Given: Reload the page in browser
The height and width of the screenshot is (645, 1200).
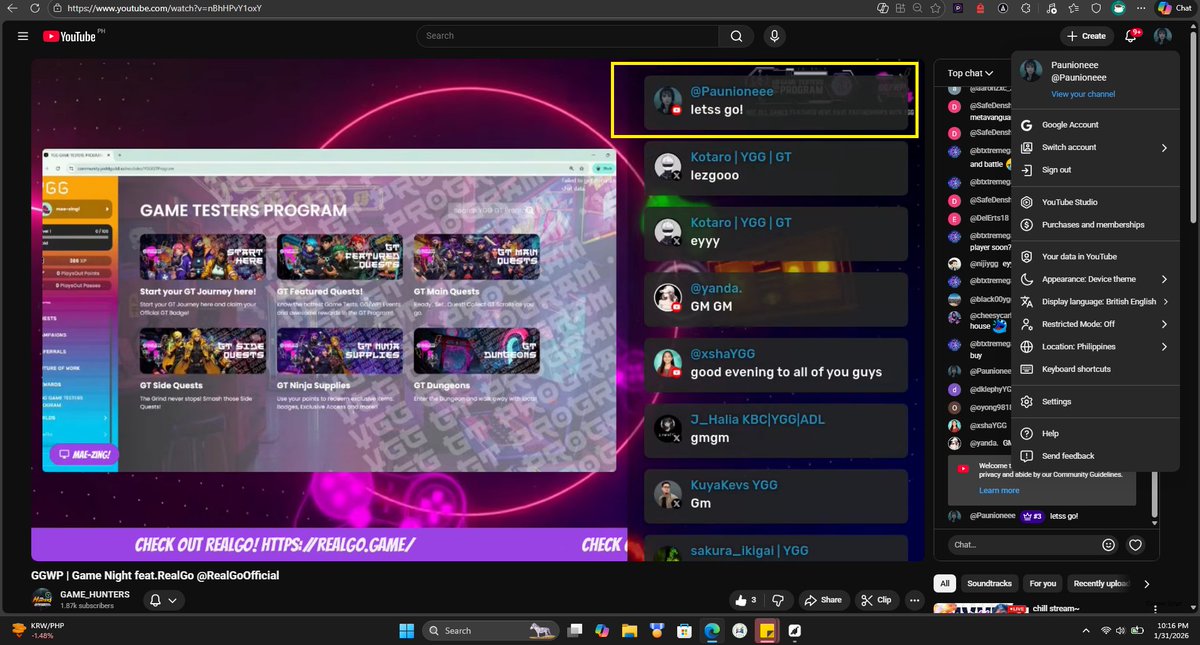Looking at the screenshot, I should tap(34, 8).
